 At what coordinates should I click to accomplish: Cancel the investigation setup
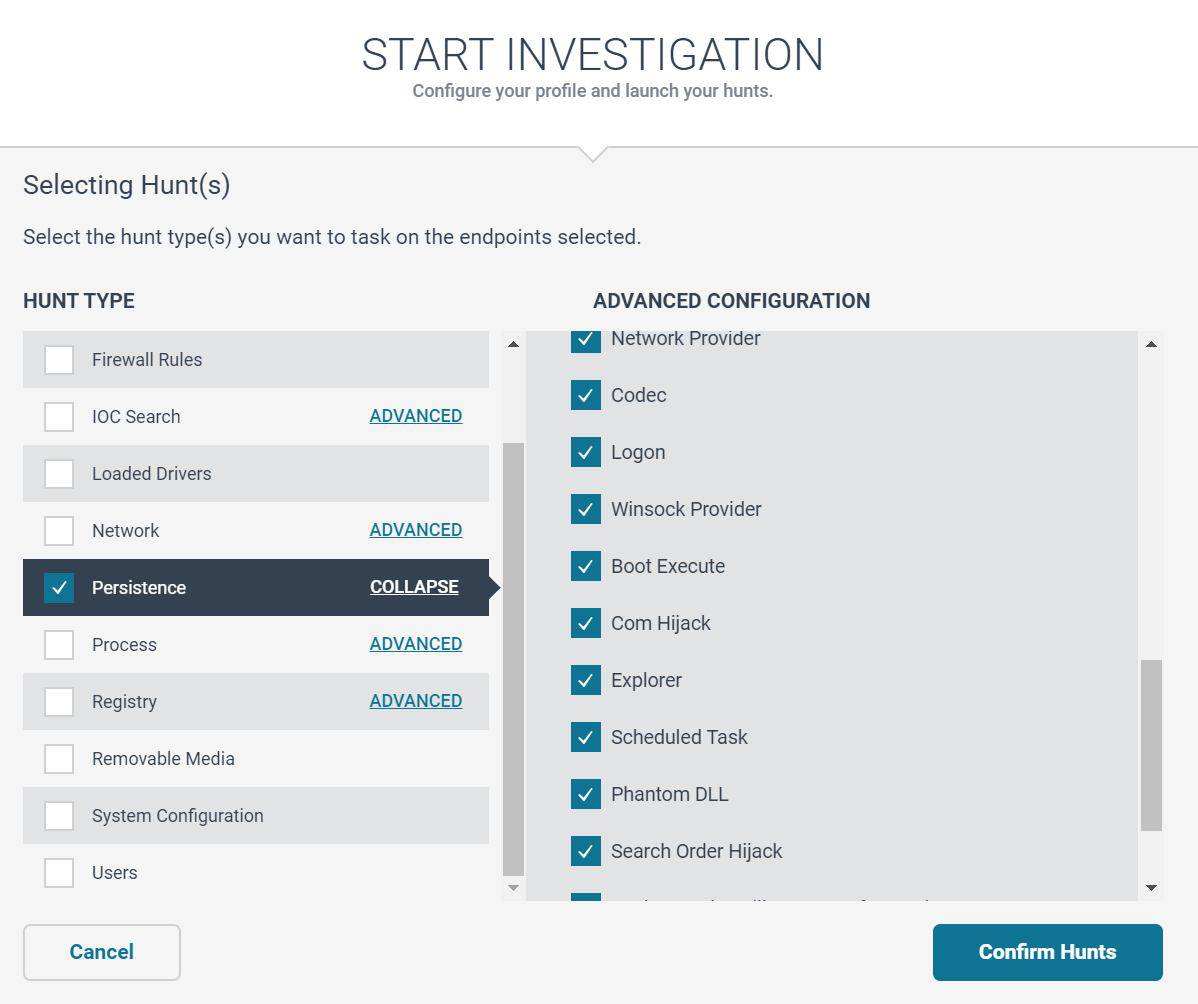102,952
